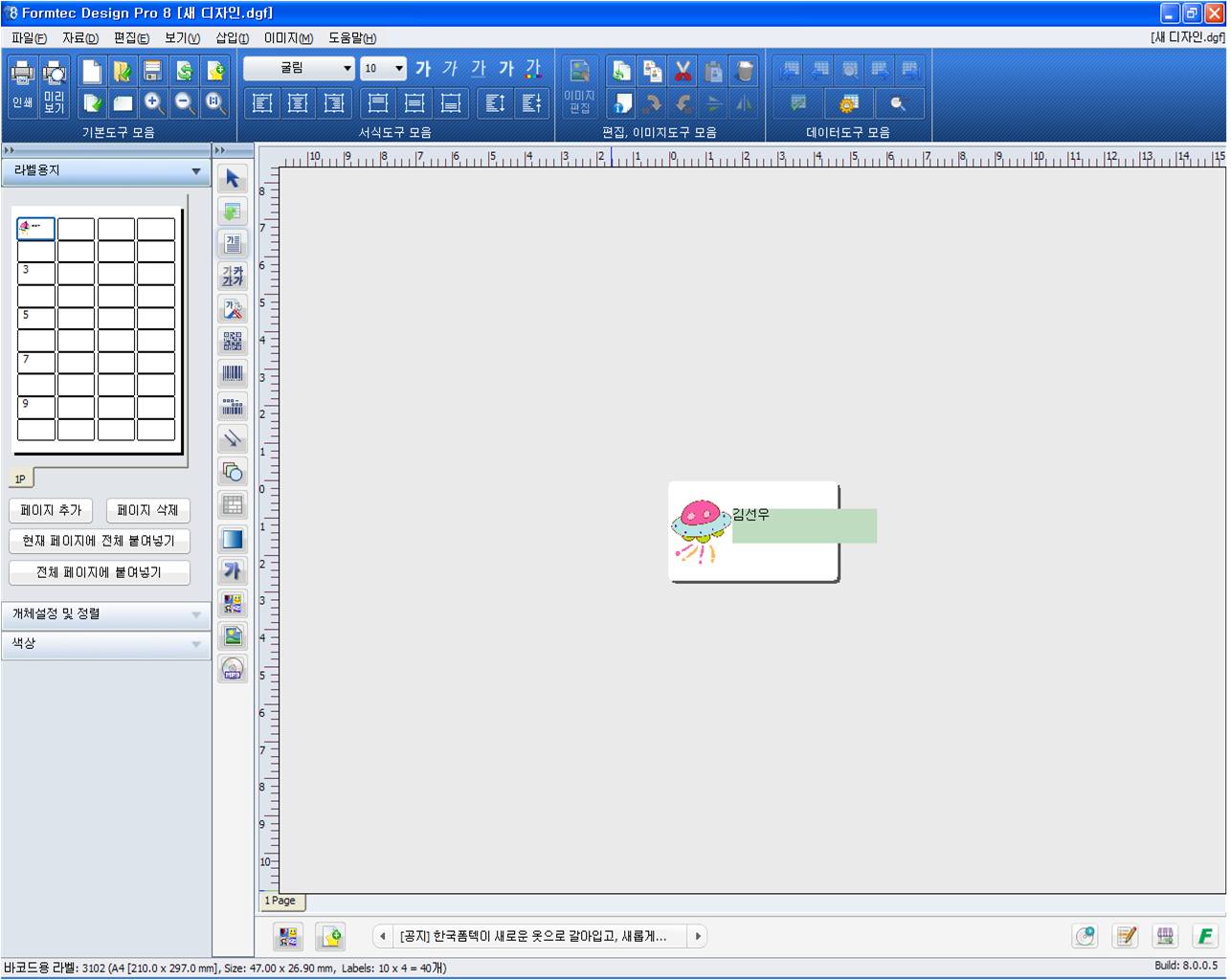Click the green text field on the label
This screenshot has height=980, width=1231.
point(804,526)
